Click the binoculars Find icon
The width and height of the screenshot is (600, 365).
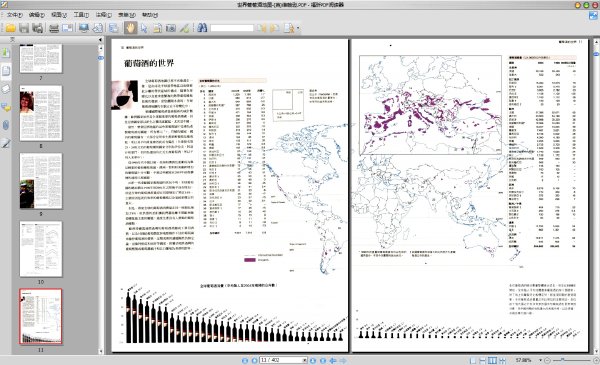(x=202, y=28)
